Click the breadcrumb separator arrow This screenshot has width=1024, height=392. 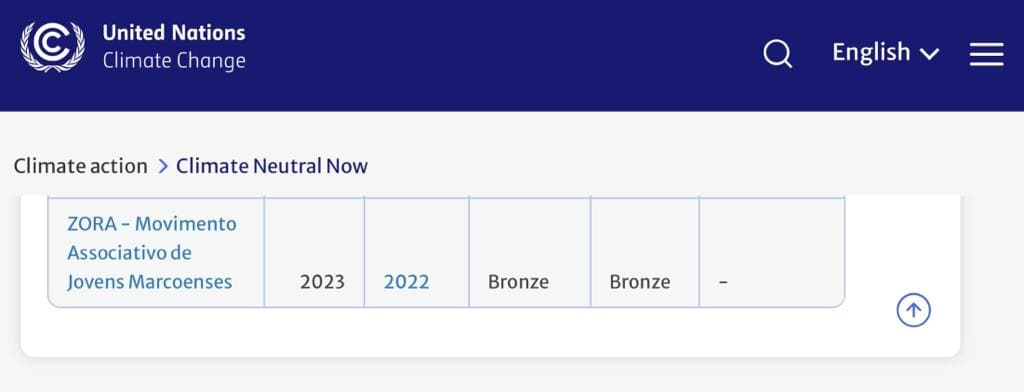[163, 167]
